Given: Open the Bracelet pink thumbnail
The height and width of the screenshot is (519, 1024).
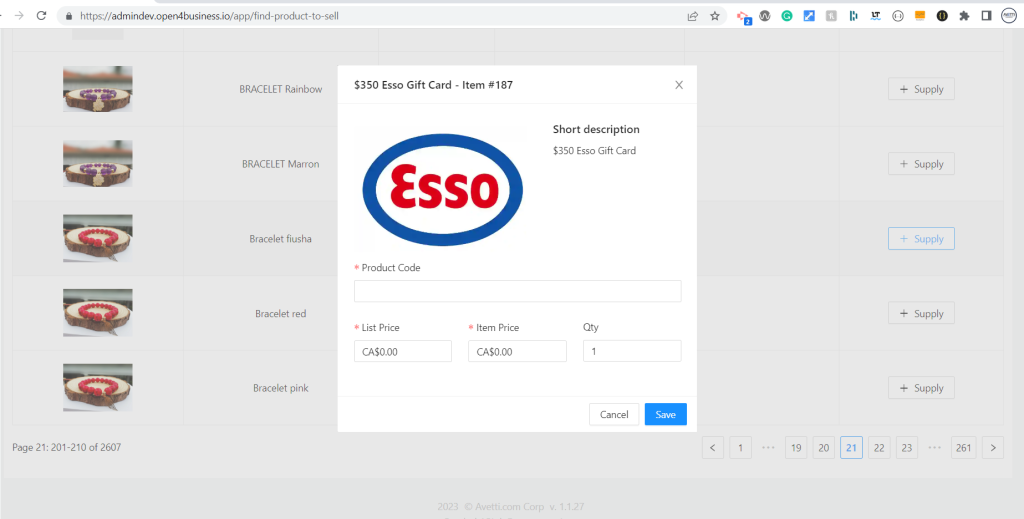Looking at the screenshot, I should pyautogui.click(x=97, y=387).
